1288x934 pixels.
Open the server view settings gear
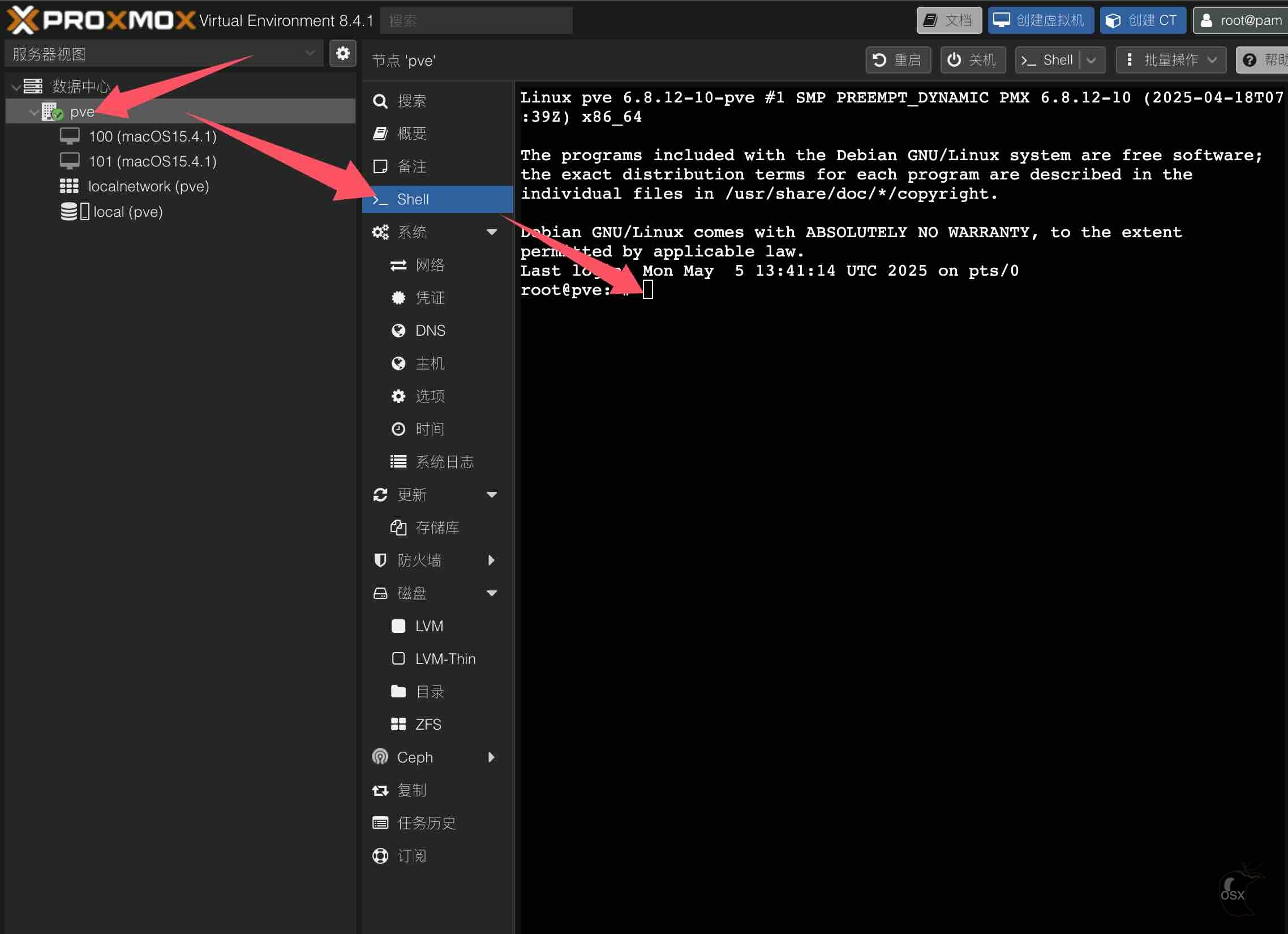pyautogui.click(x=342, y=54)
